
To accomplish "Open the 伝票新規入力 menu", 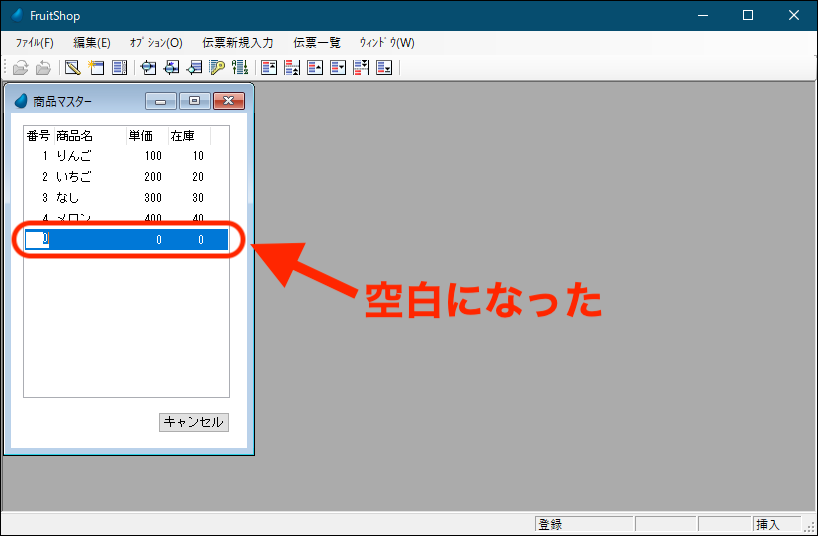I will (237, 43).
